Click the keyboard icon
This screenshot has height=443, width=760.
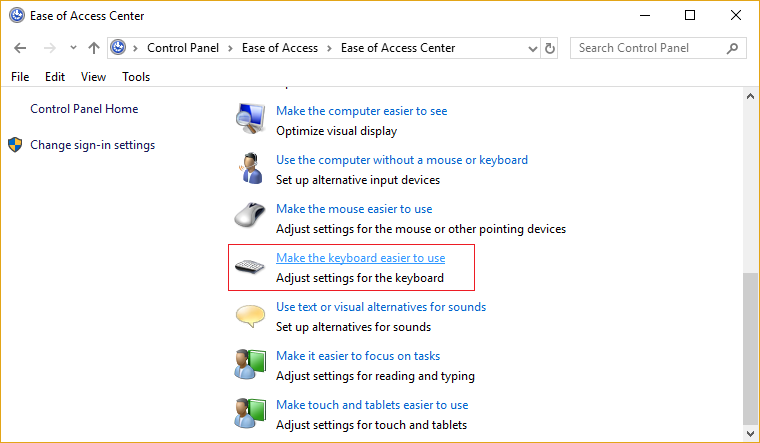[x=249, y=267]
